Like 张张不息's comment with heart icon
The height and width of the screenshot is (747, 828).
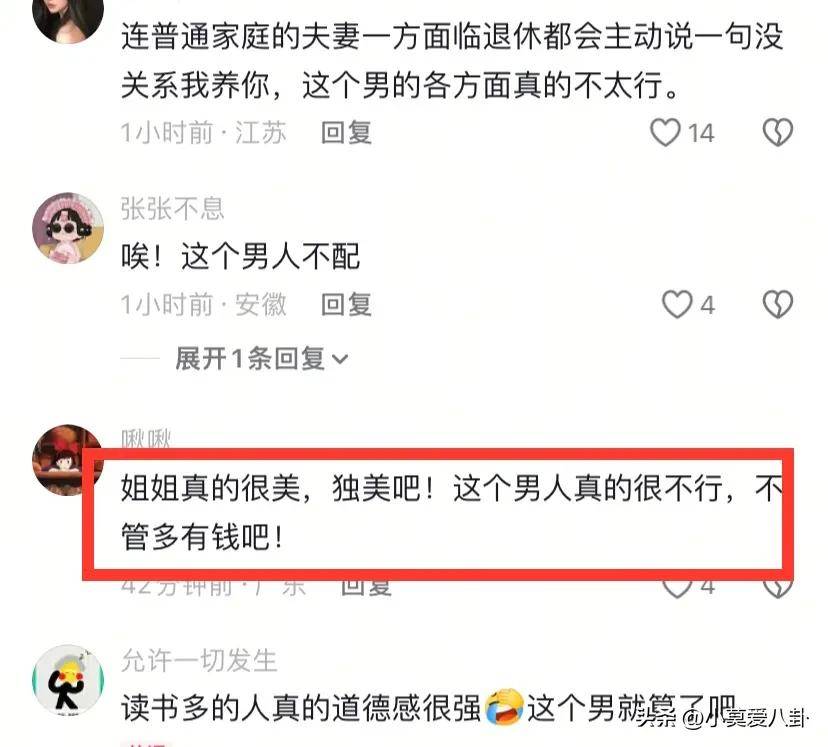tap(677, 305)
